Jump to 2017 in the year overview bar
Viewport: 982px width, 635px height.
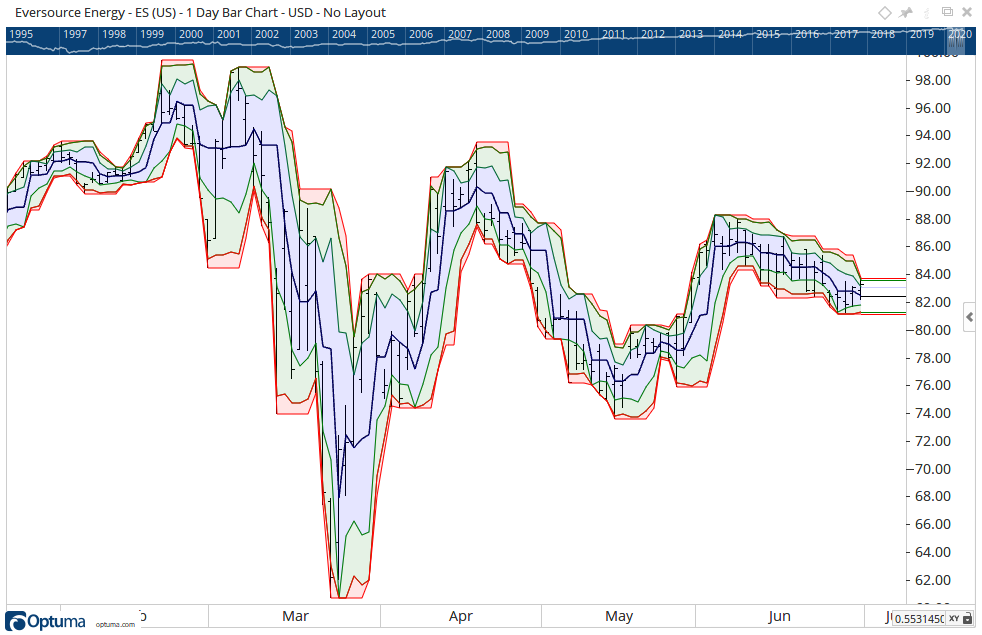click(845, 34)
